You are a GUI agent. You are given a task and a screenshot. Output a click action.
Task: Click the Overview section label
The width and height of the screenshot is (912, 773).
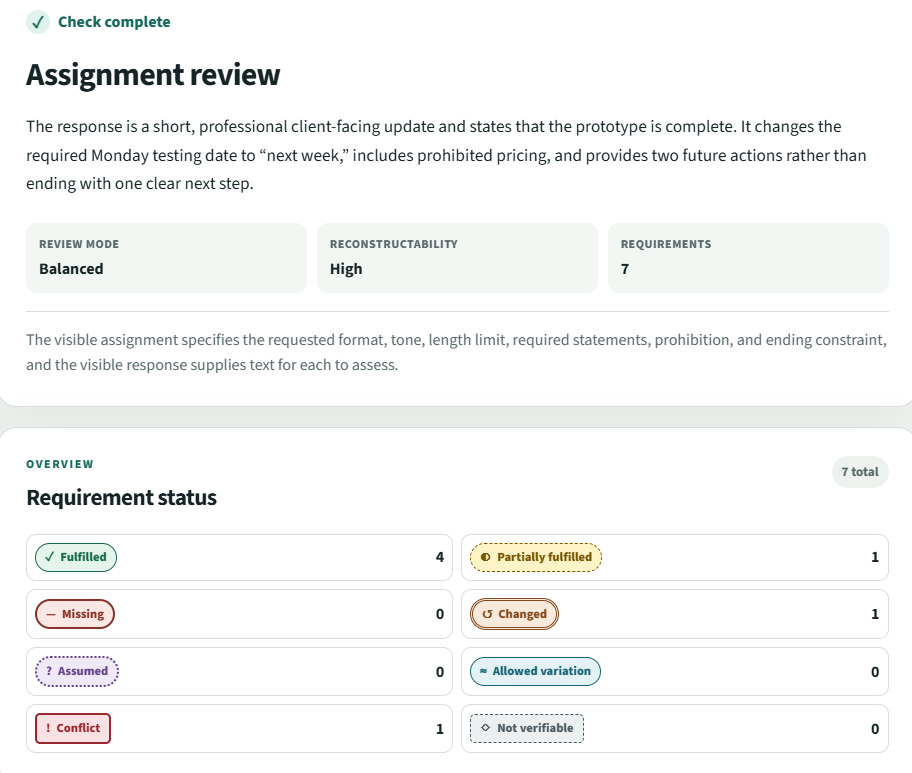pos(60,464)
